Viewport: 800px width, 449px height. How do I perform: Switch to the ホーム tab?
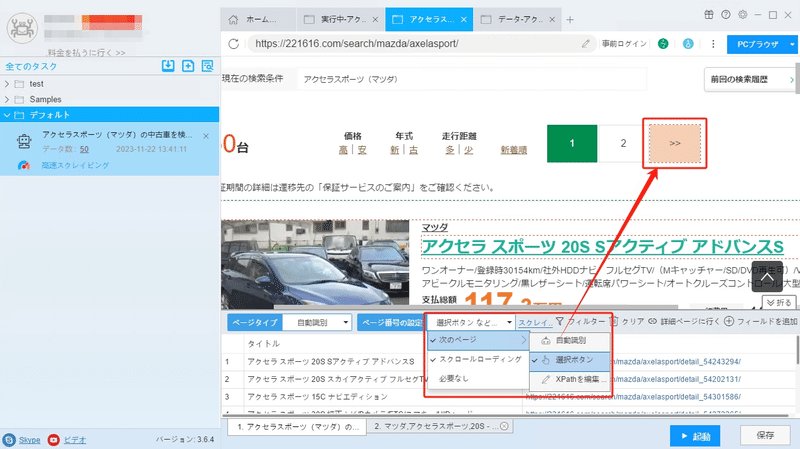258,19
